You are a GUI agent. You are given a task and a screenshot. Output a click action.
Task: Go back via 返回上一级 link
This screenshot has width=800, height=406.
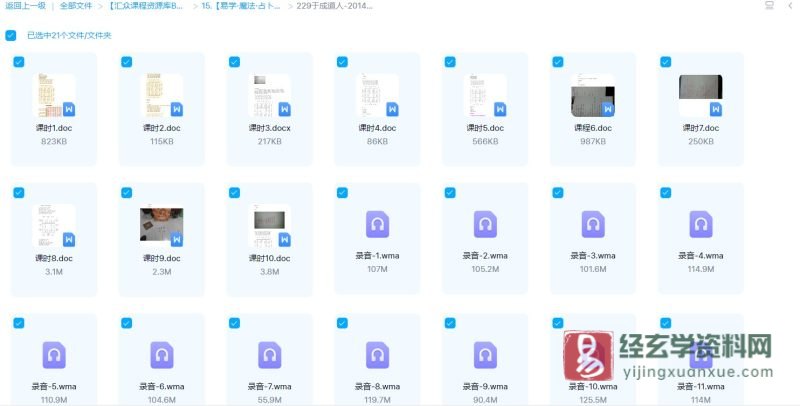point(24,6)
